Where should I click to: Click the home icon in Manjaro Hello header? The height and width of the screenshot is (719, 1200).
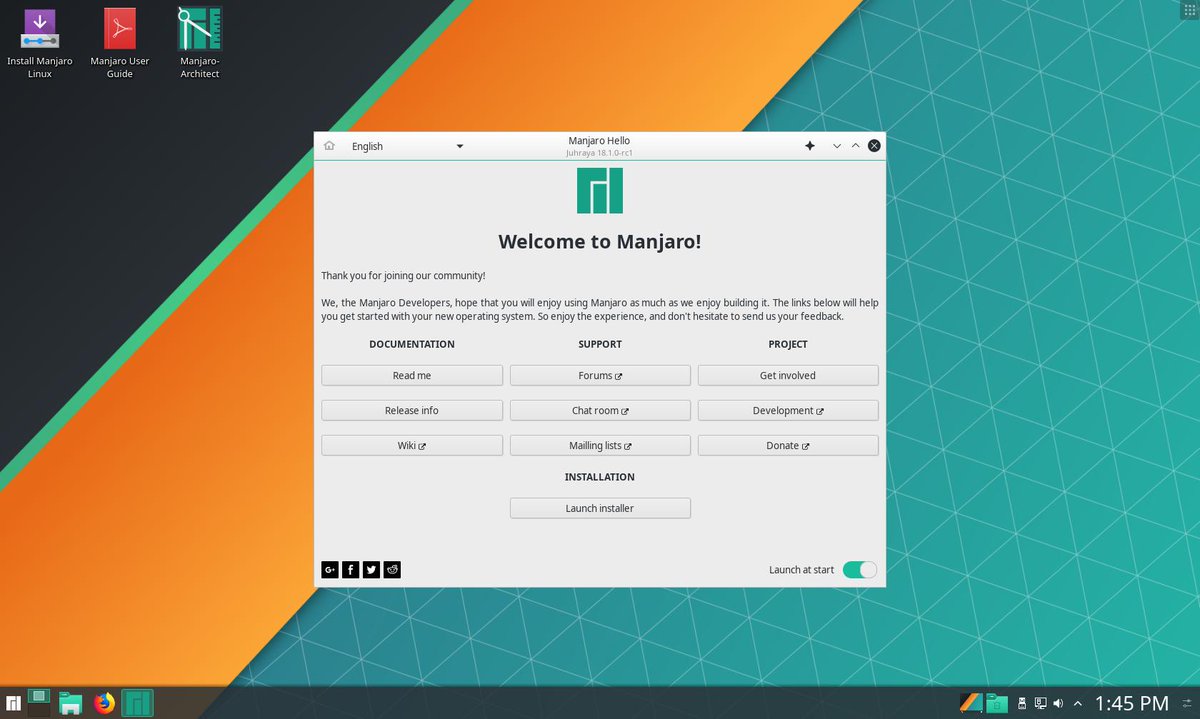pos(329,145)
